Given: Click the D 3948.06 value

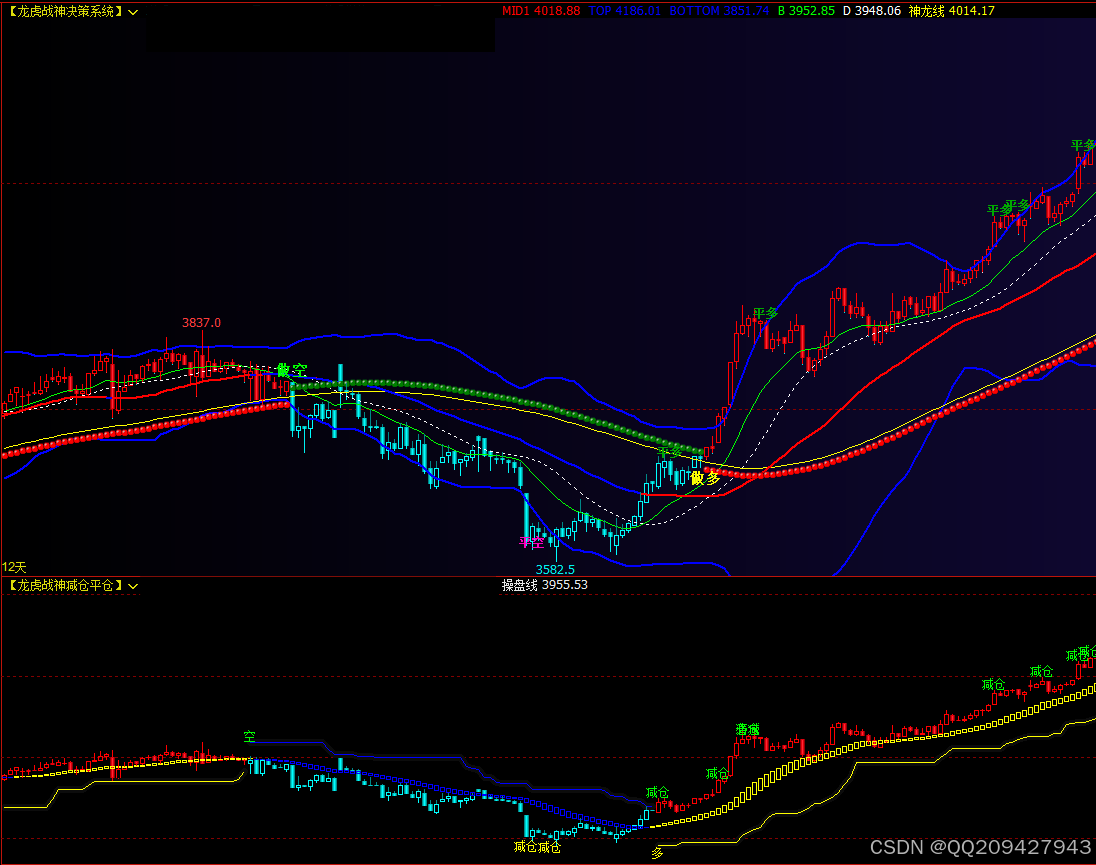Looking at the screenshot, I should click(872, 11).
